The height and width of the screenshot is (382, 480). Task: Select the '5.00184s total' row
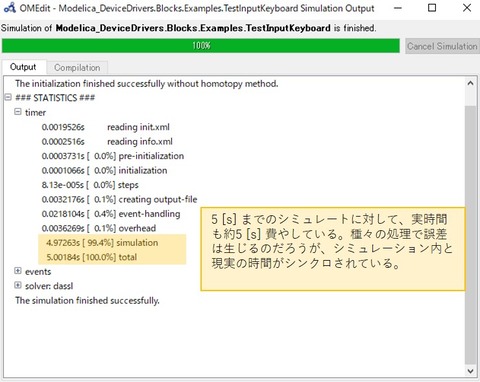(x=92, y=257)
